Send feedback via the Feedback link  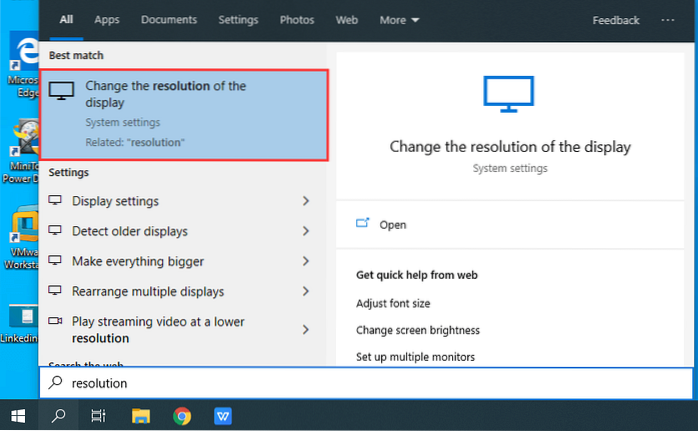click(616, 20)
